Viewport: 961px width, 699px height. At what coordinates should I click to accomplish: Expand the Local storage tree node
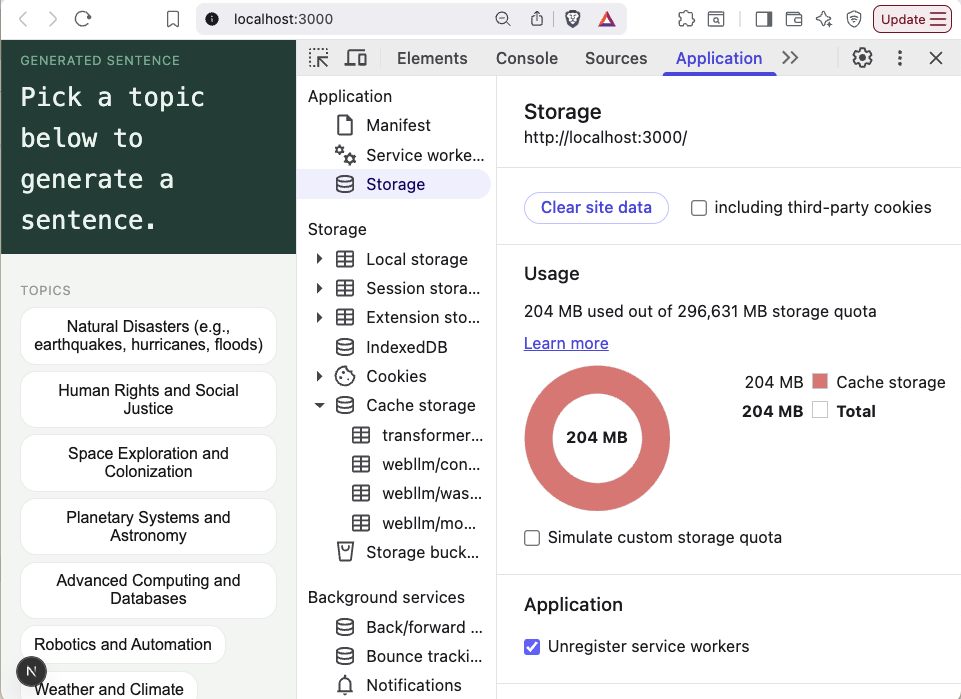[x=319, y=259]
